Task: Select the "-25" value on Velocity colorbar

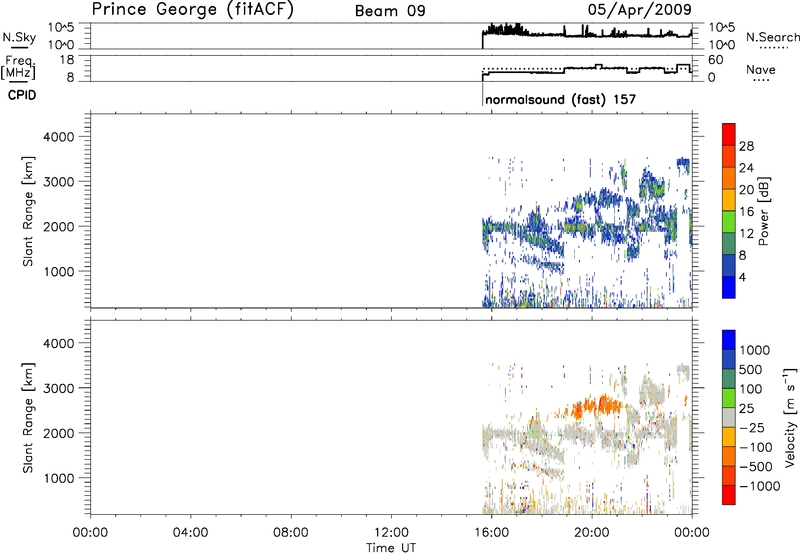Action: 752,427
